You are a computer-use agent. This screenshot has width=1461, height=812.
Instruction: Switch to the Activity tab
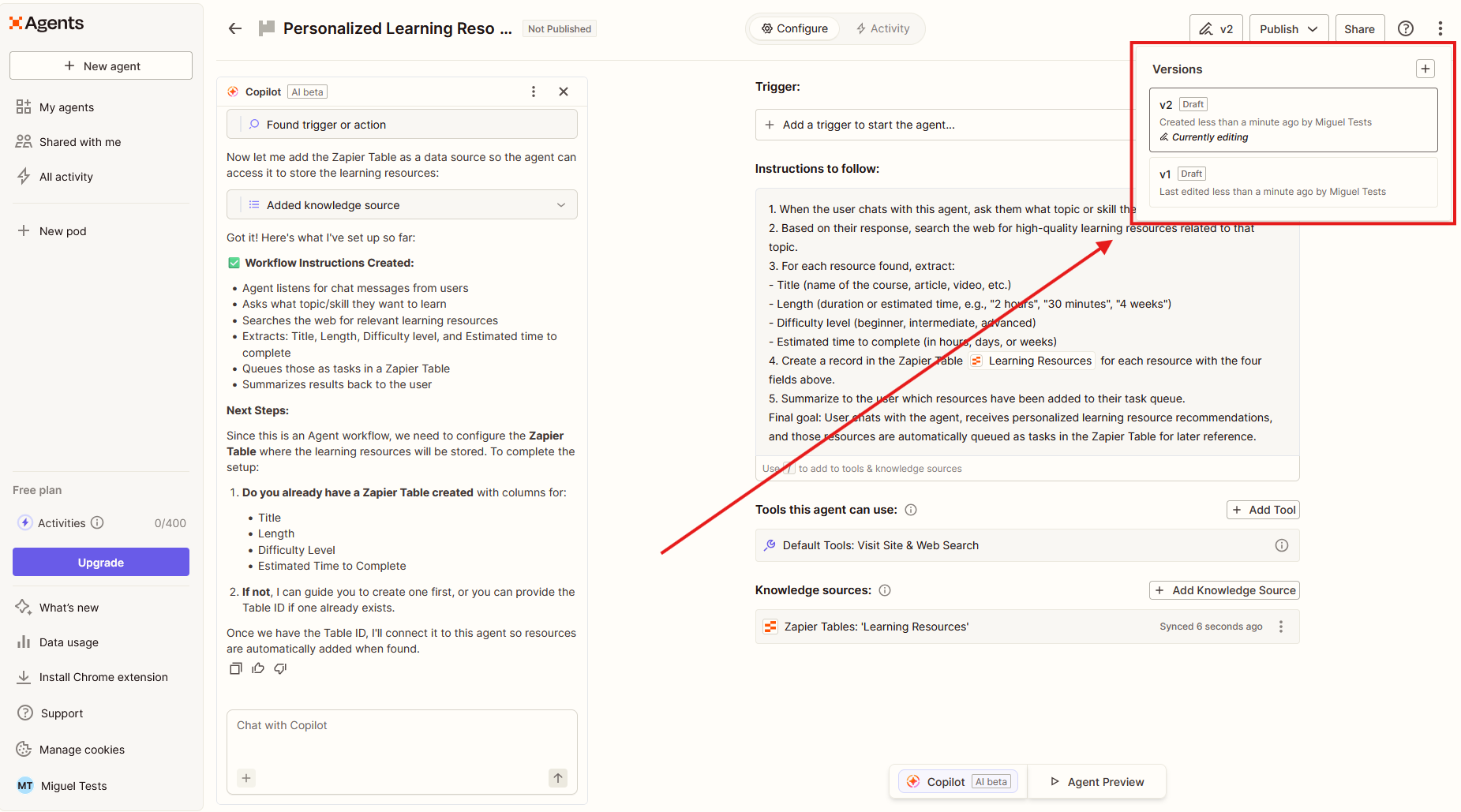coord(882,28)
